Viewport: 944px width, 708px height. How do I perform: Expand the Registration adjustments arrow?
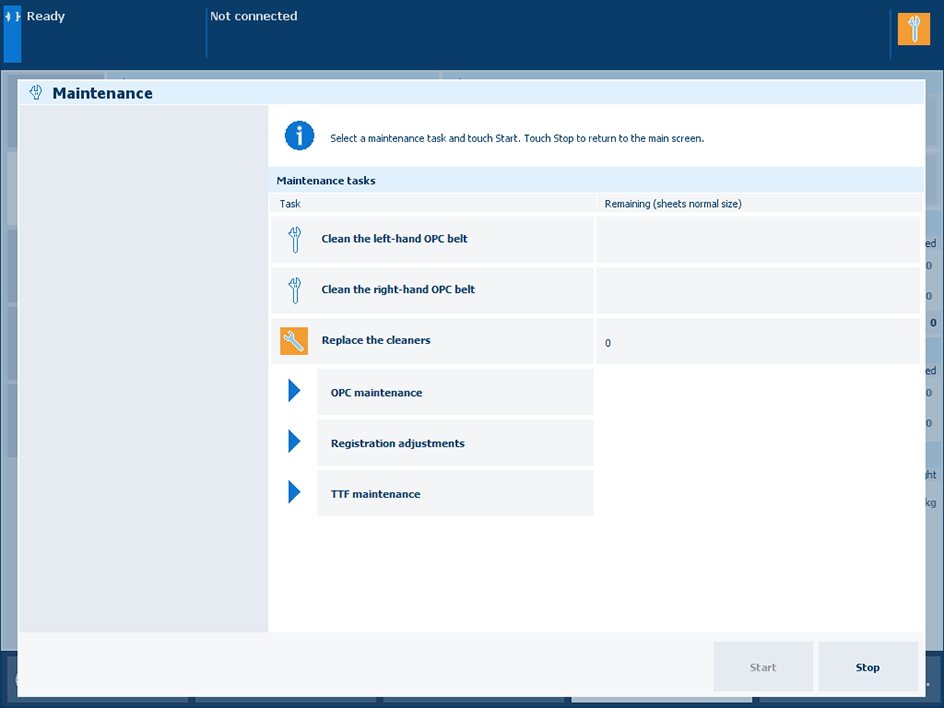point(294,441)
